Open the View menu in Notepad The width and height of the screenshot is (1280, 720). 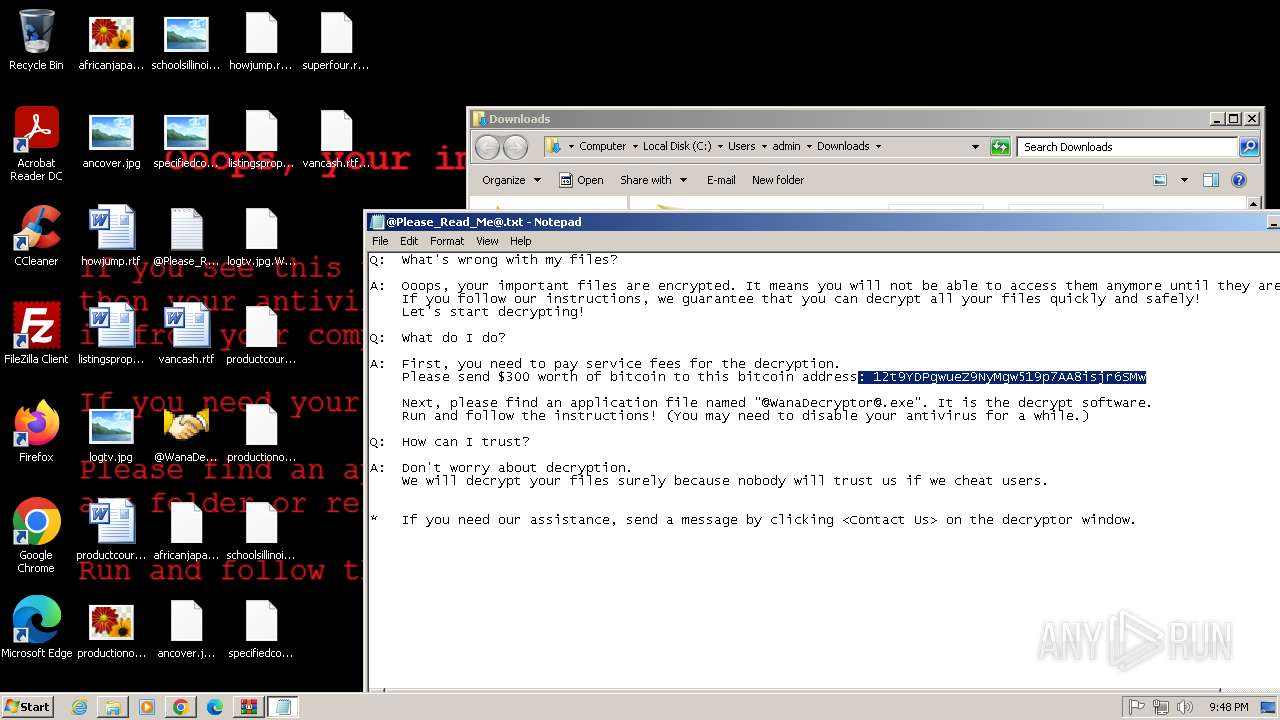487,241
